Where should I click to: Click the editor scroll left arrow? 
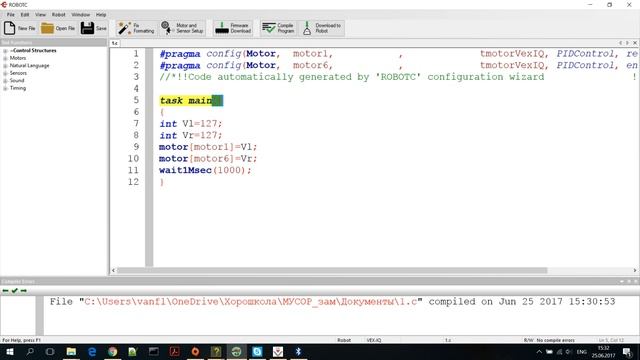(x=113, y=270)
